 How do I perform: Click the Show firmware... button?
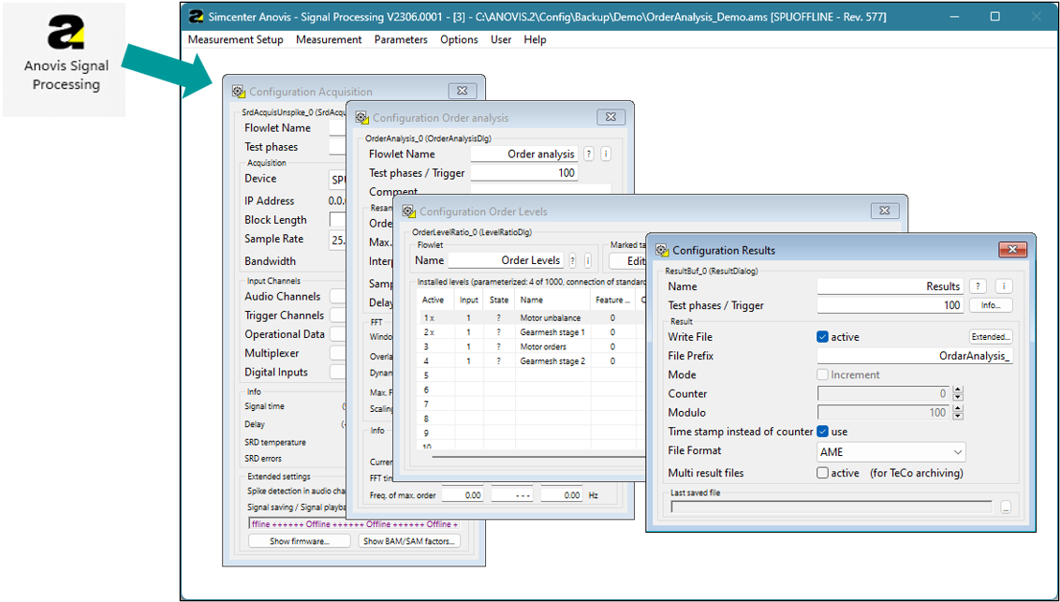pyautogui.click(x=299, y=541)
